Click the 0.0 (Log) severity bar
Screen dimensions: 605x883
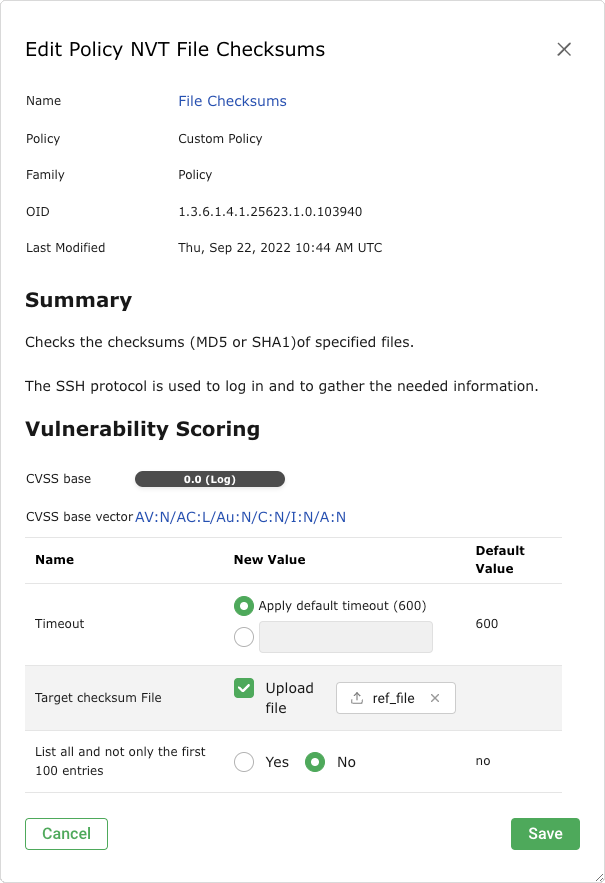pos(210,479)
